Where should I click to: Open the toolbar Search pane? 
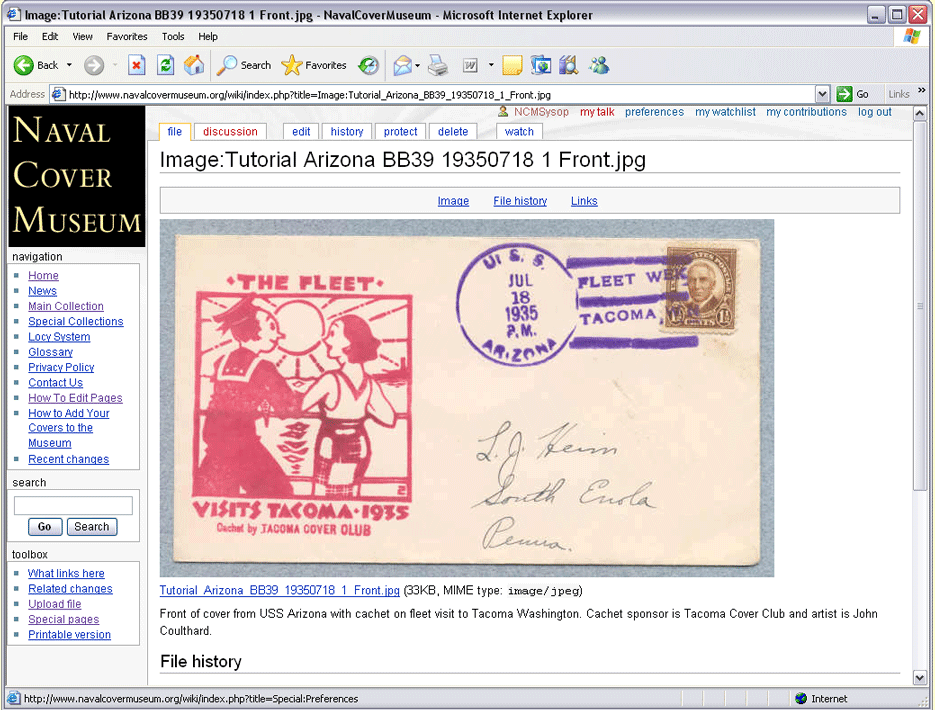[244, 65]
